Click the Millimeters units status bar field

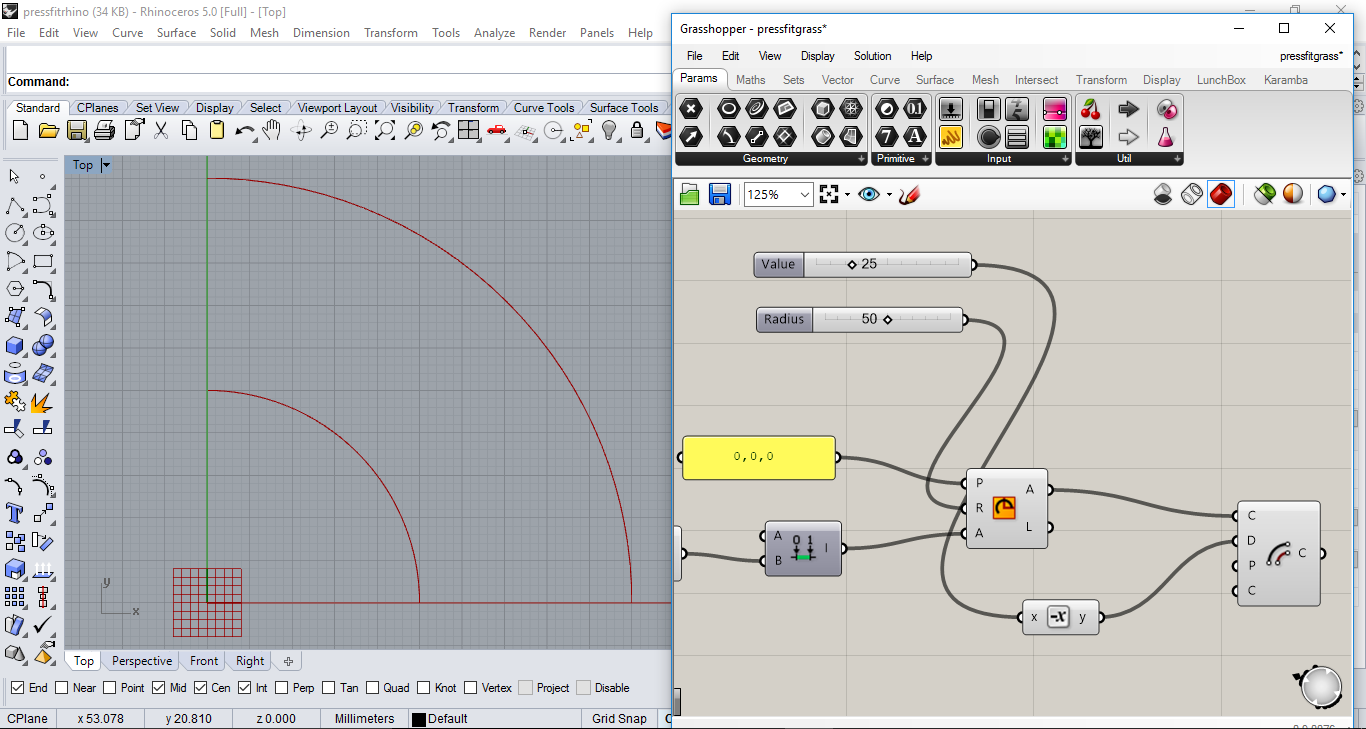click(x=364, y=718)
